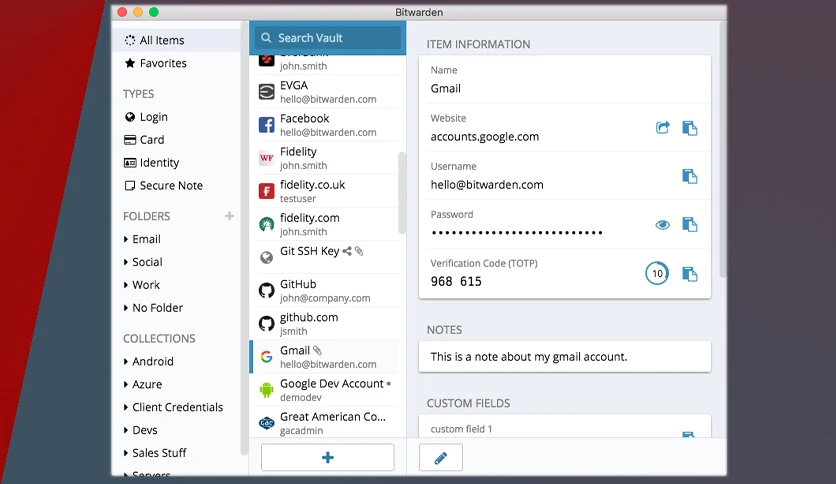The height and width of the screenshot is (484, 836).
Task: Open the fidelity.co.uk testuser entry
Action: pos(327,191)
